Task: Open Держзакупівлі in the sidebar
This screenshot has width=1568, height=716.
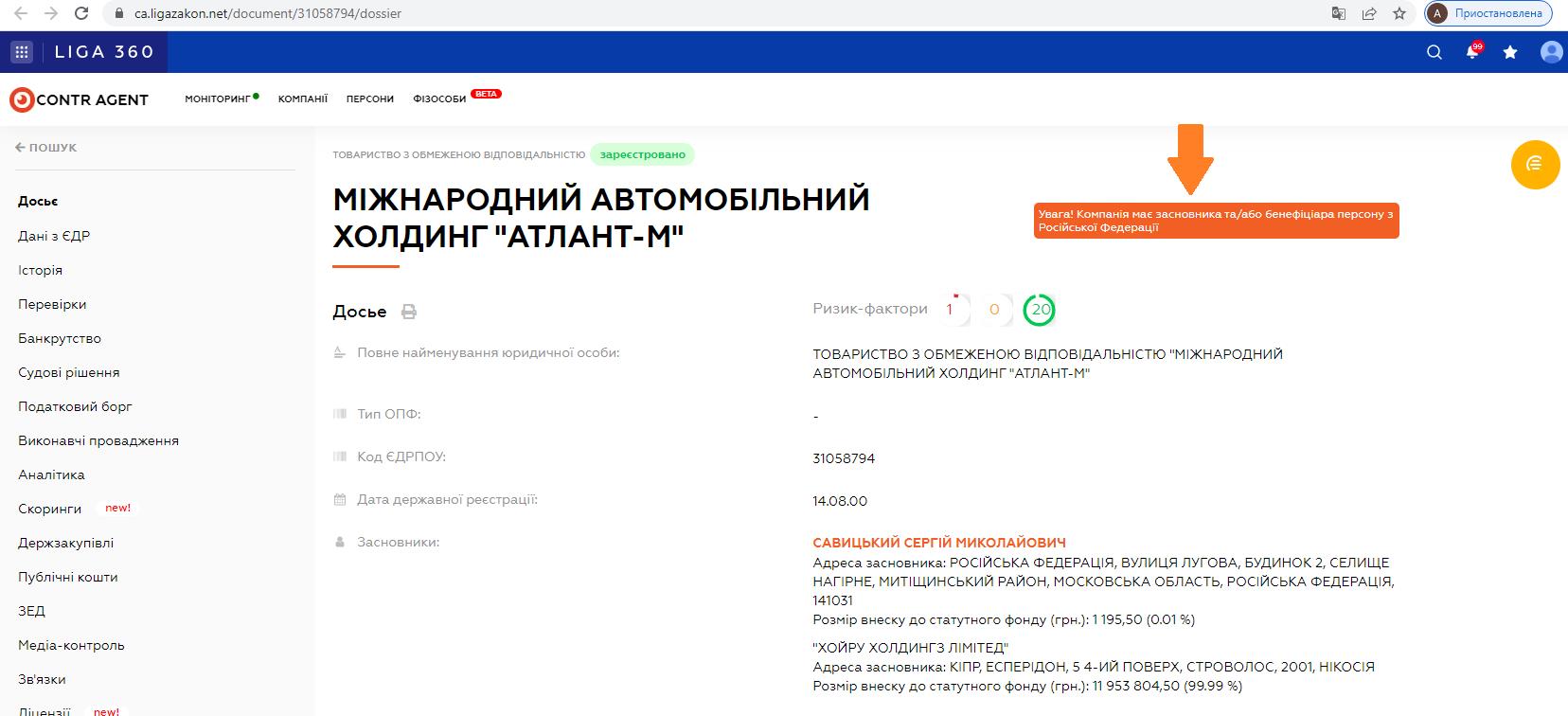Action: click(65, 543)
